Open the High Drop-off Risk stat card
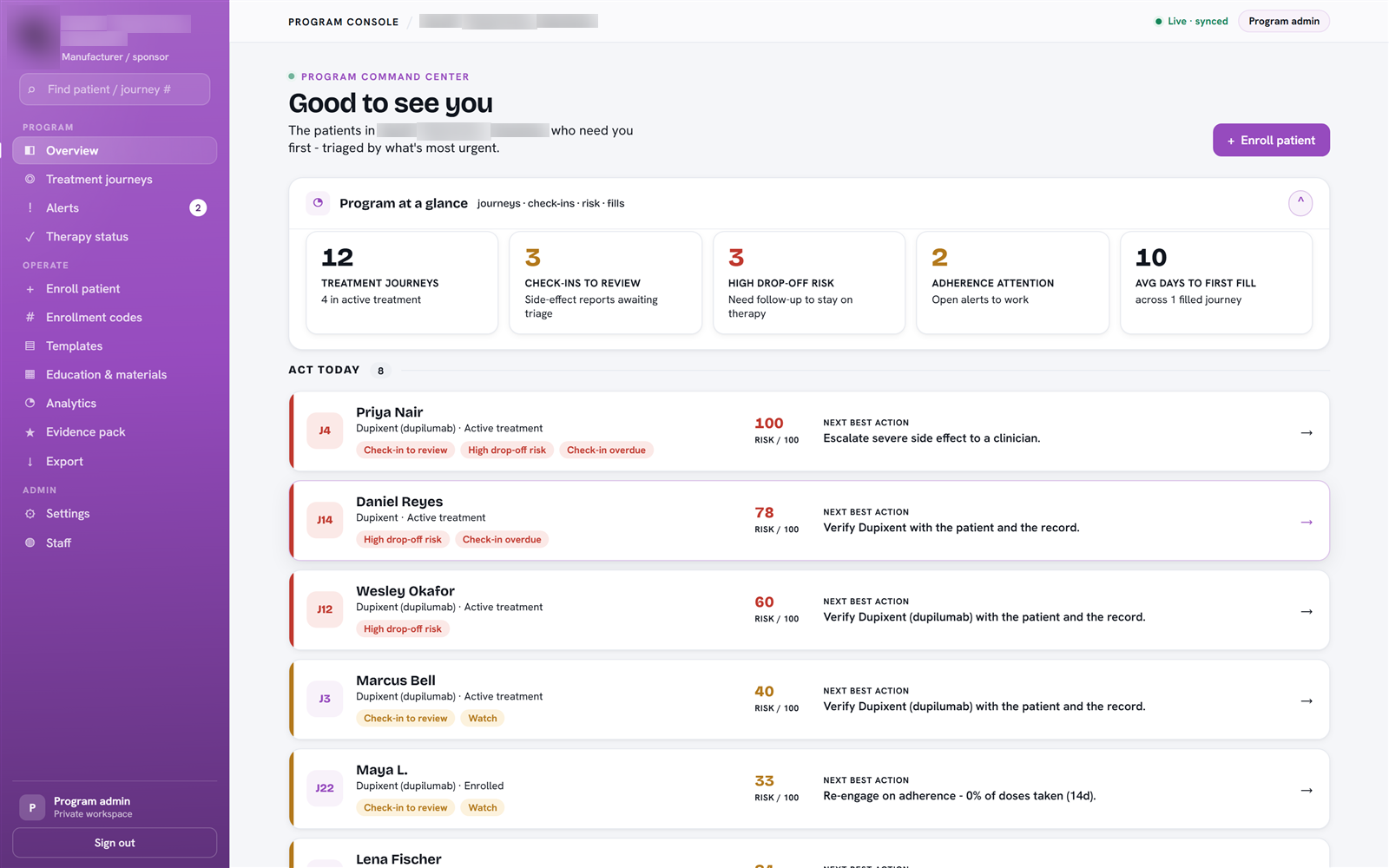This screenshot has width=1389, height=868. click(809, 282)
